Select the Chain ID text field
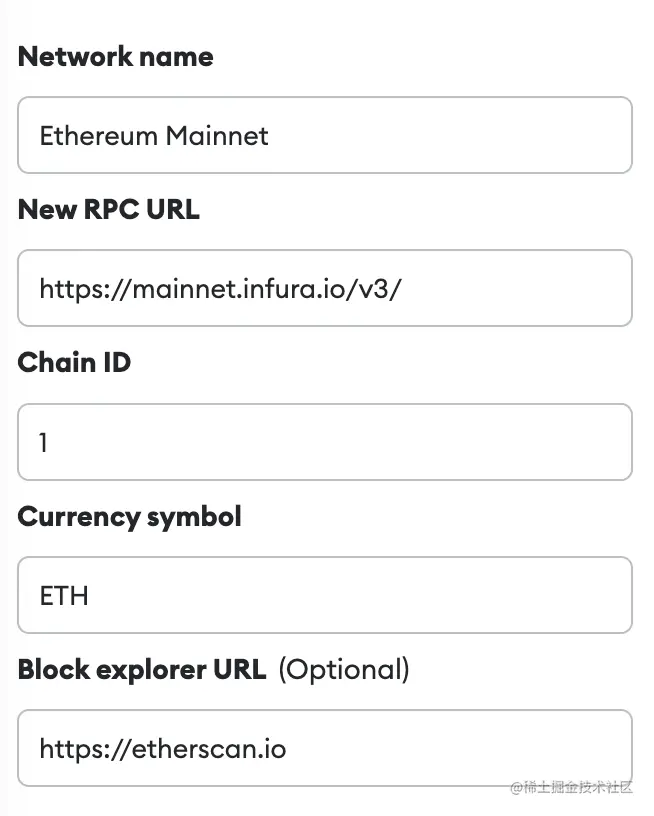The image size is (654, 816). click(325, 442)
